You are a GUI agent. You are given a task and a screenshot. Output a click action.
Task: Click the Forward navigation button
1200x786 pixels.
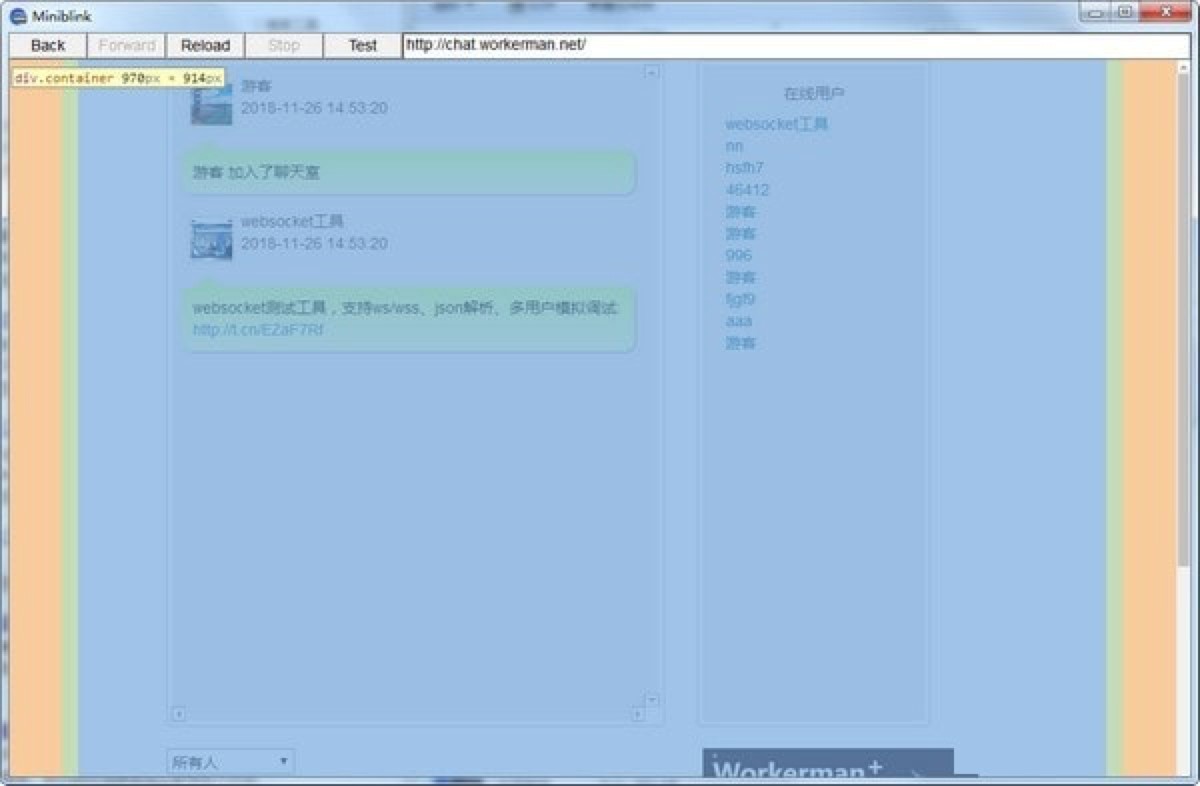coord(126,45)
